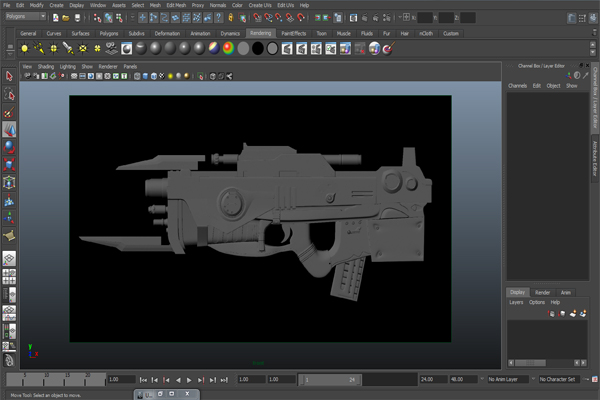Click the time slider at frame 10
The image size is (600, 400).
[45, 380]
